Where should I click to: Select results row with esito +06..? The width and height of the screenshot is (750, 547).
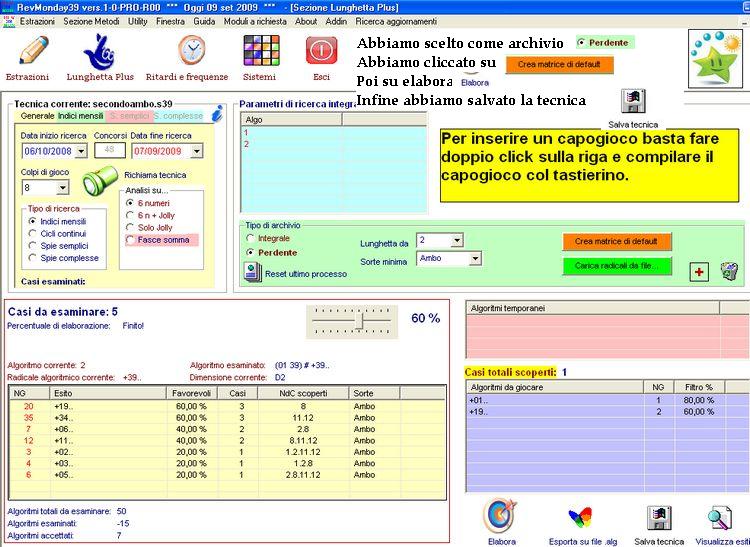[228, 429]
